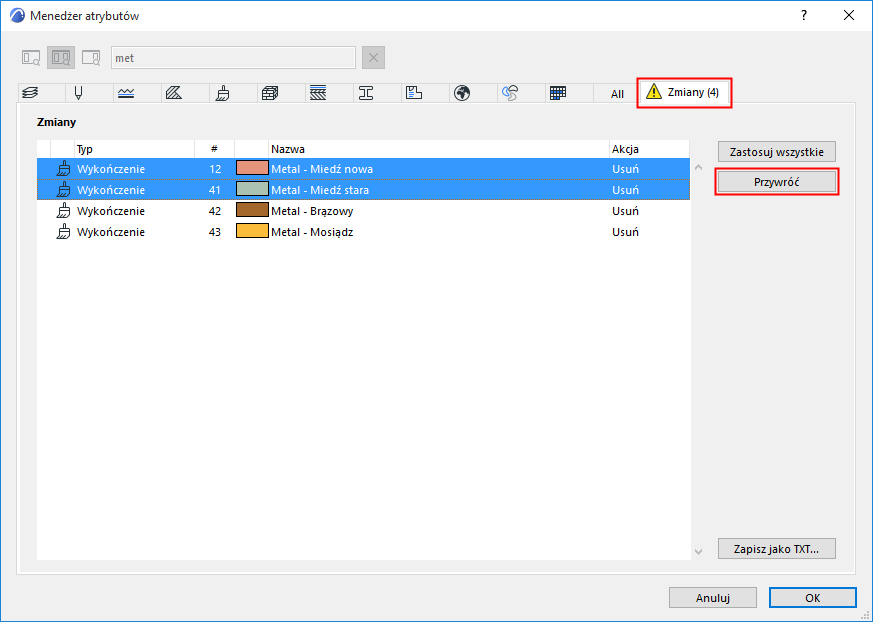The width and height of the screenshot is (873, 622).
Task: Focus the search field containing 'met'
Action: [x=233, y=58]
